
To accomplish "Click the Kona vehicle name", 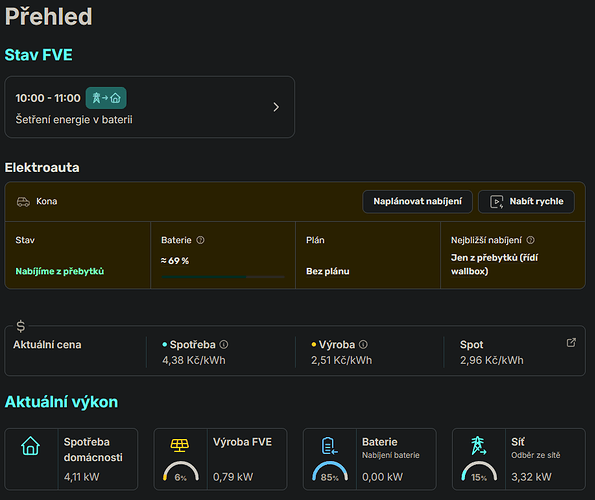I will (x=47, y=201).
